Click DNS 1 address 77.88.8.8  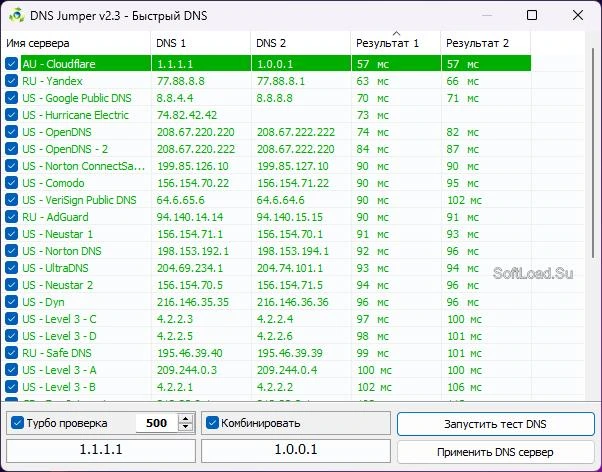[180, 81]
